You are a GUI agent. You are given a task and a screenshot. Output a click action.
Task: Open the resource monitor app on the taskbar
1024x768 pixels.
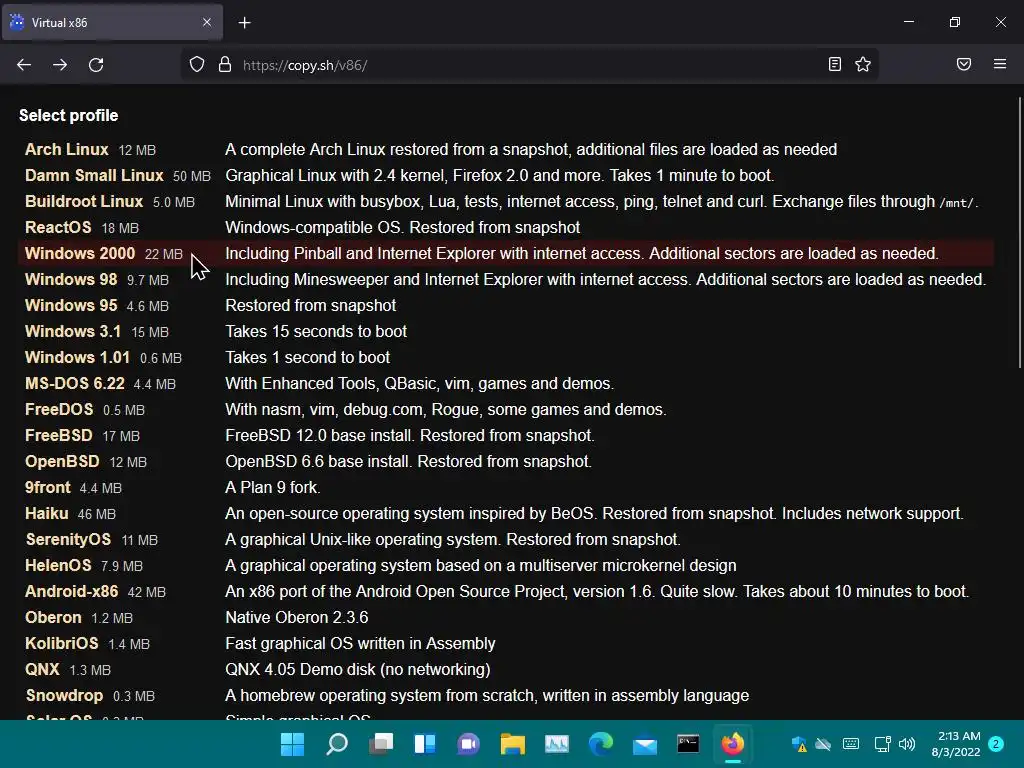[556, 744]
